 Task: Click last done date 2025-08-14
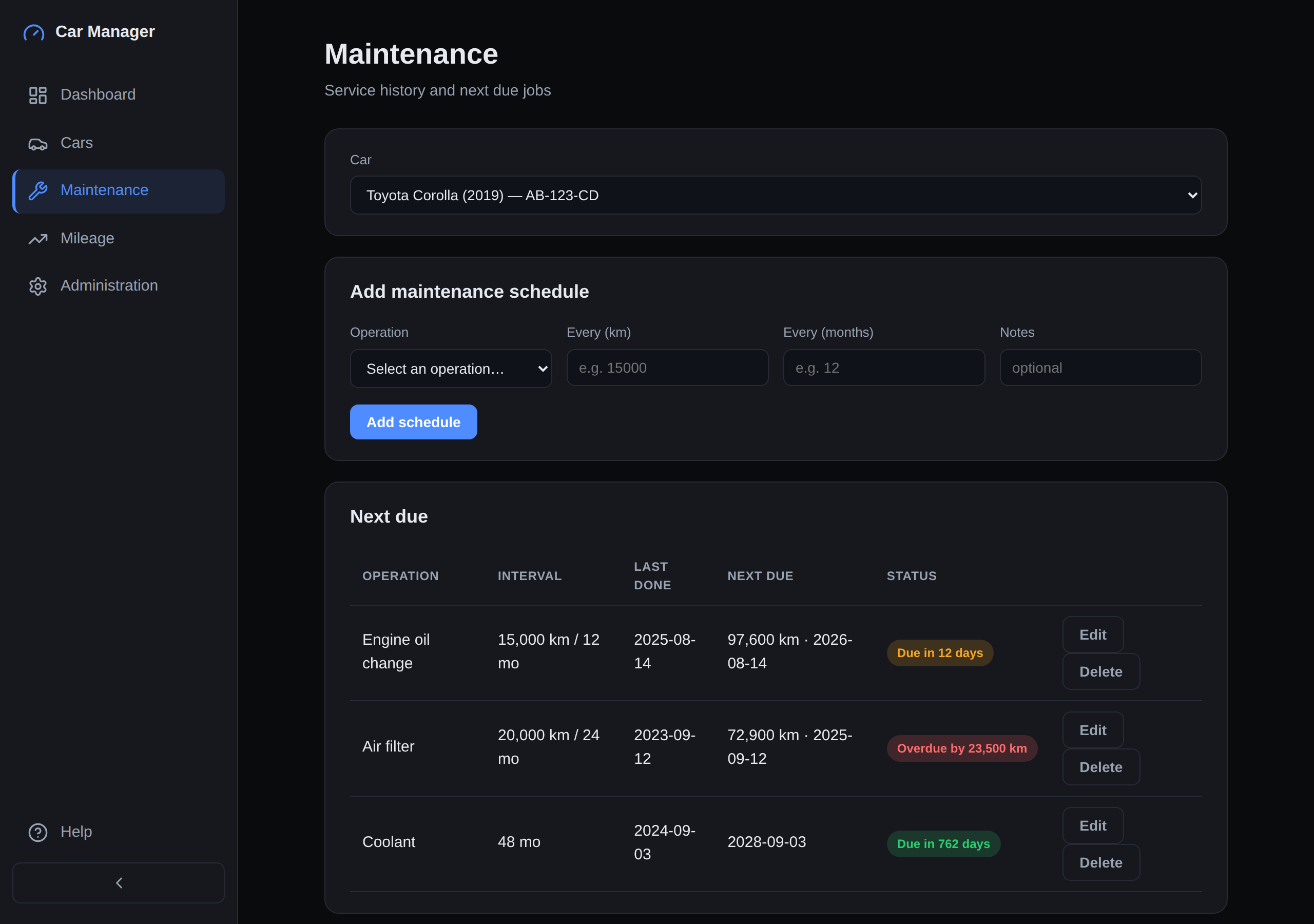click(x=664, y=651)
